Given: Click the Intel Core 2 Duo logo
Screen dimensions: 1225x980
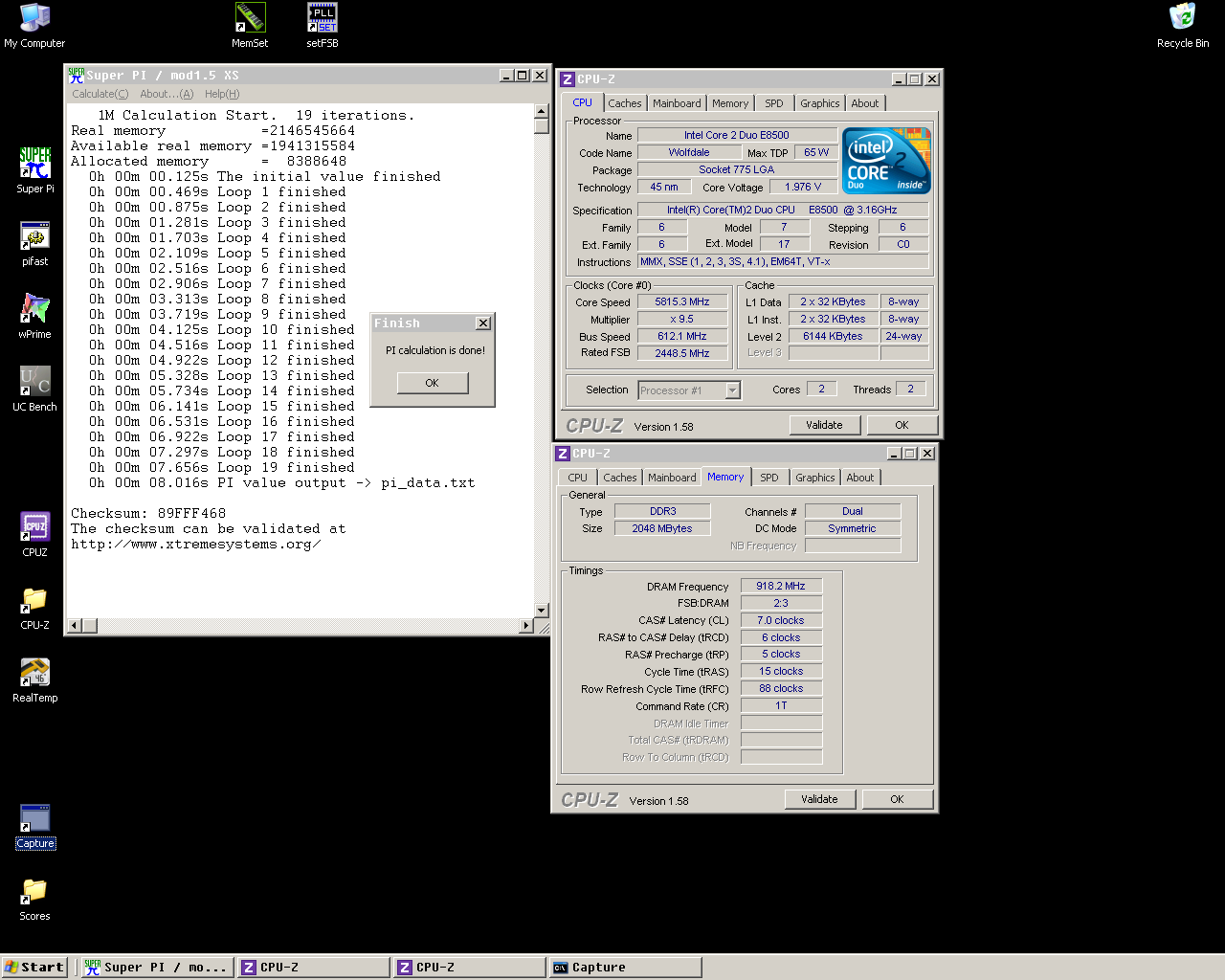Looking at the screenshot, I should tap(886, 161).
